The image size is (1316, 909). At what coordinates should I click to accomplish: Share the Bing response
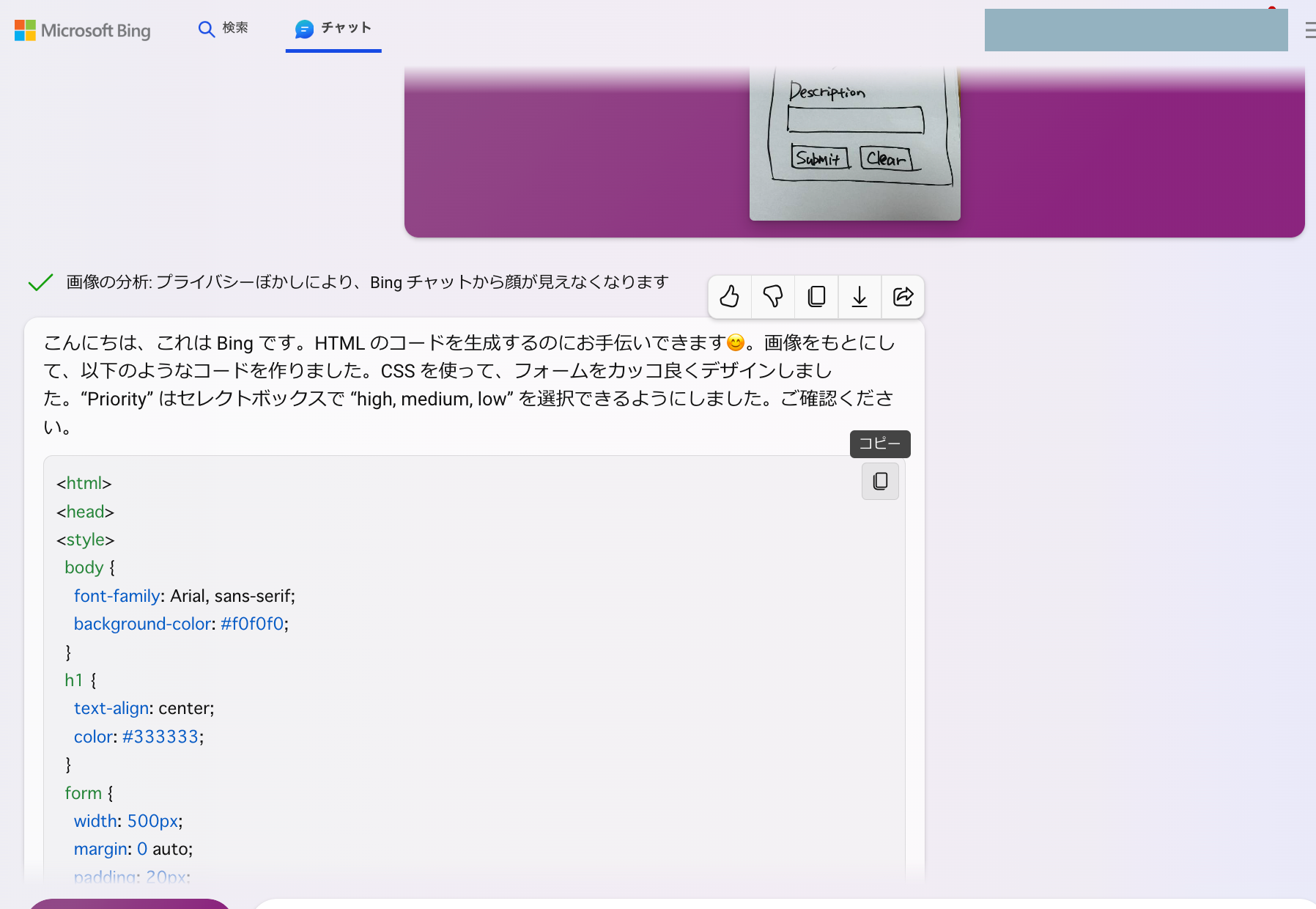click(902, 297)
